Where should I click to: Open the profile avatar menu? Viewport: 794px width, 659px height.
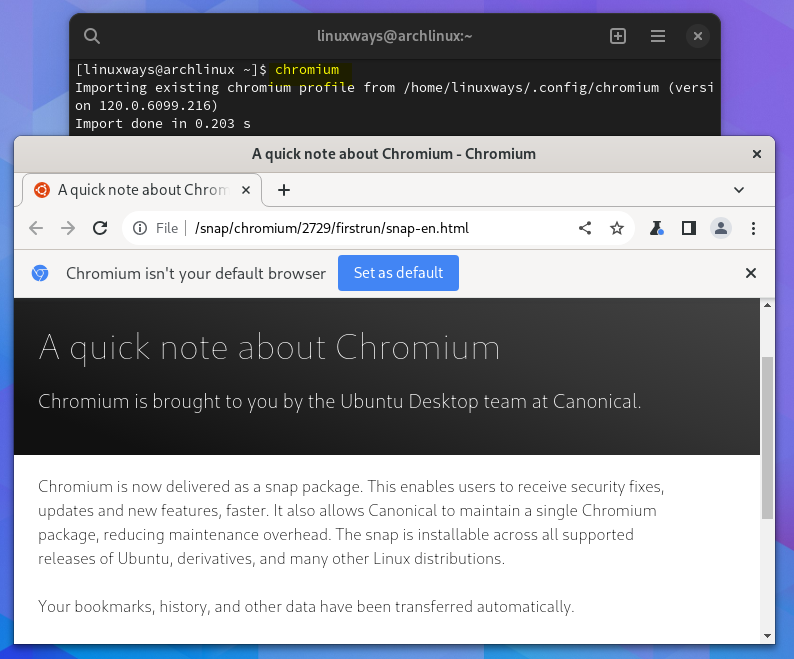[x=721, y=228]
